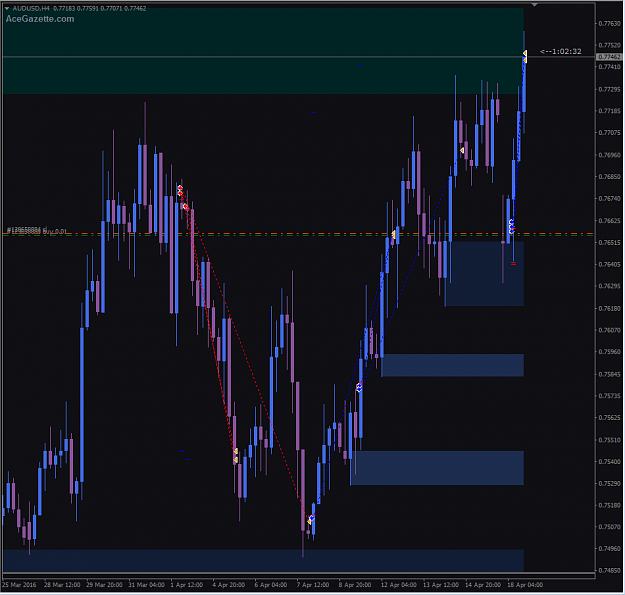Click the 14 Apr 20:00 time axis label
This screenshot has width=625, height=595.
483,585
